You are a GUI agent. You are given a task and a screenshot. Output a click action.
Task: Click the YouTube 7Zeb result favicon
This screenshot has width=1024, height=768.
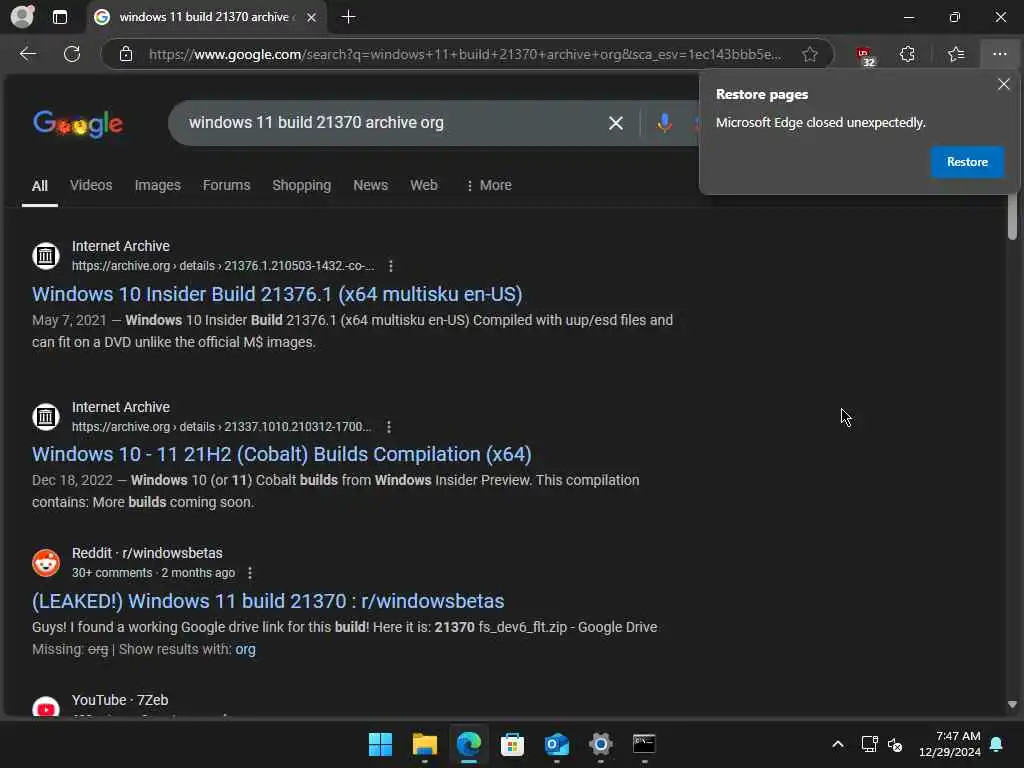(46, 708)
